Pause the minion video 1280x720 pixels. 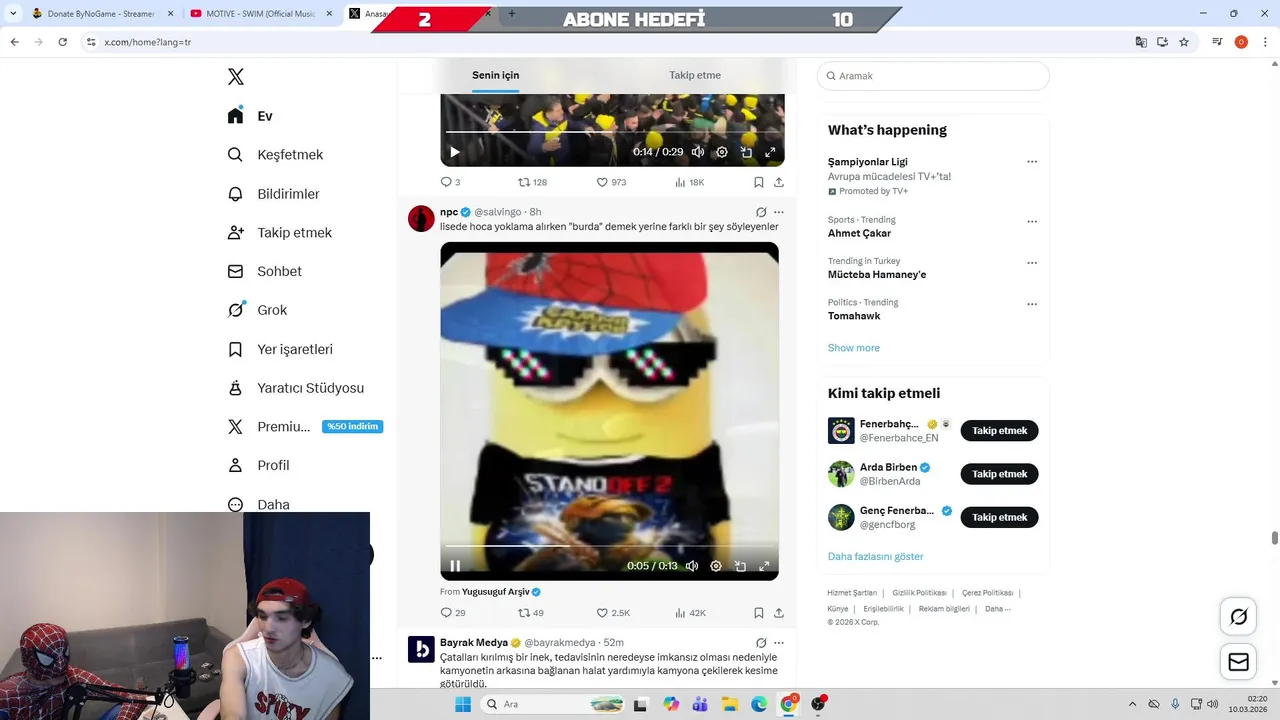click(x=455, y=566)
